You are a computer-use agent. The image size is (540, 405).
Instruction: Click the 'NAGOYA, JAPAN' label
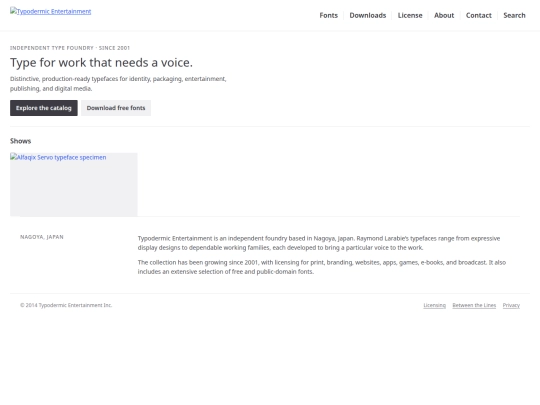(x=42, y=237)
